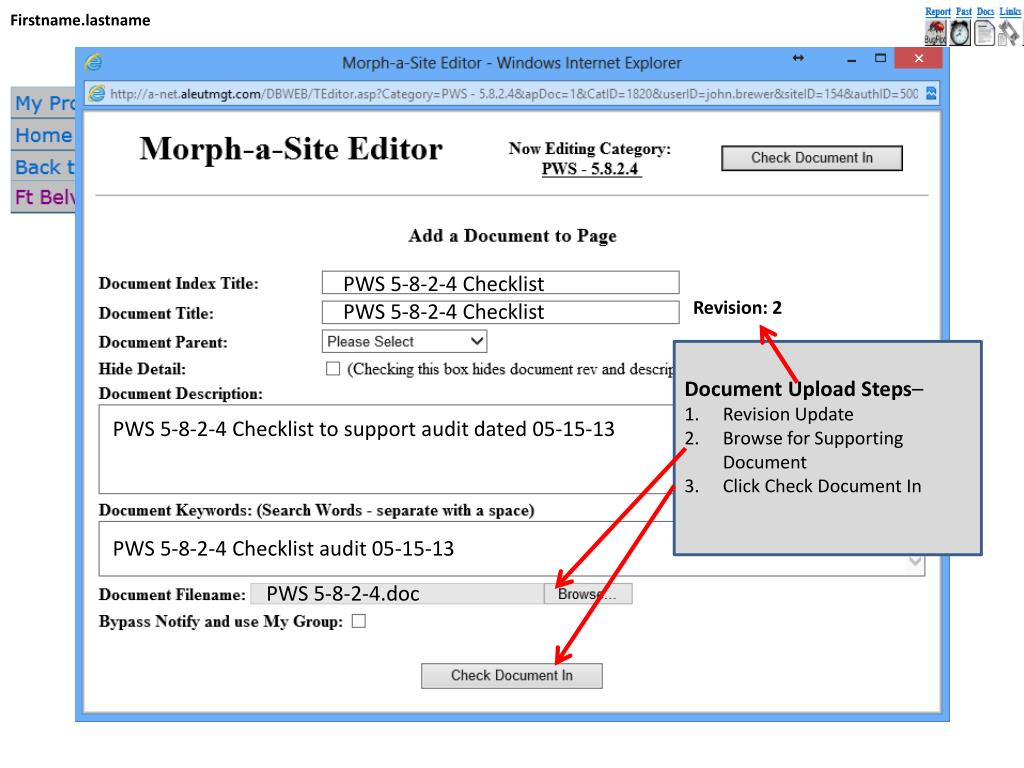Open the Docs link at top right

985,11
